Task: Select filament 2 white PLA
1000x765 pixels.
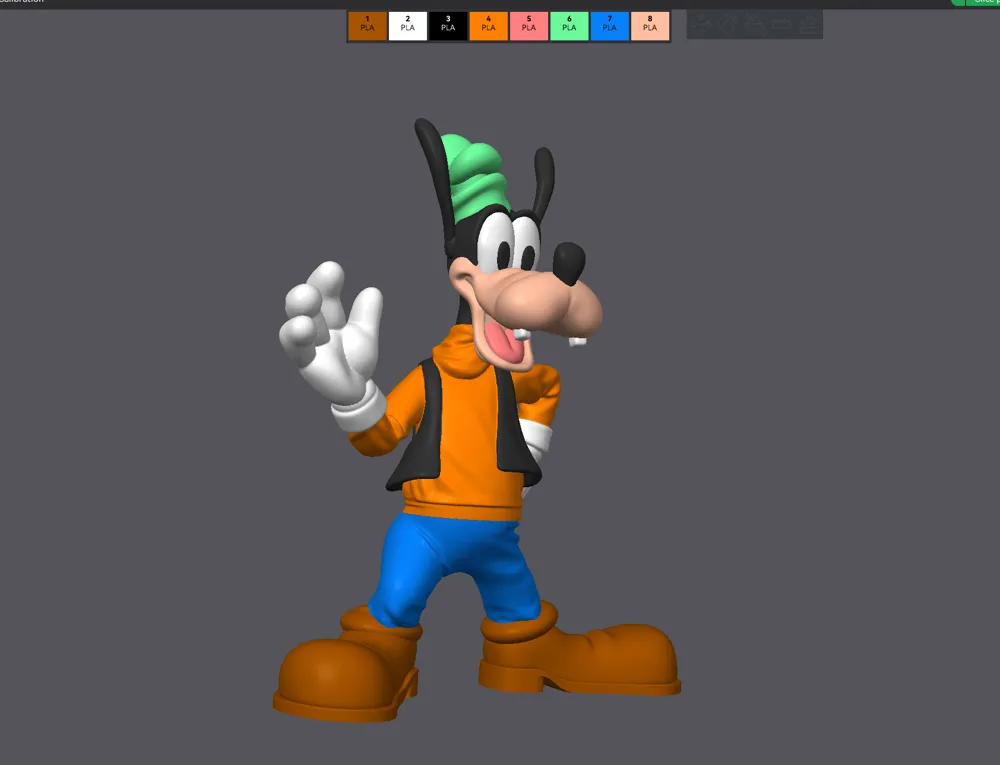Action: pyautogui.click(x=408, y=25)
